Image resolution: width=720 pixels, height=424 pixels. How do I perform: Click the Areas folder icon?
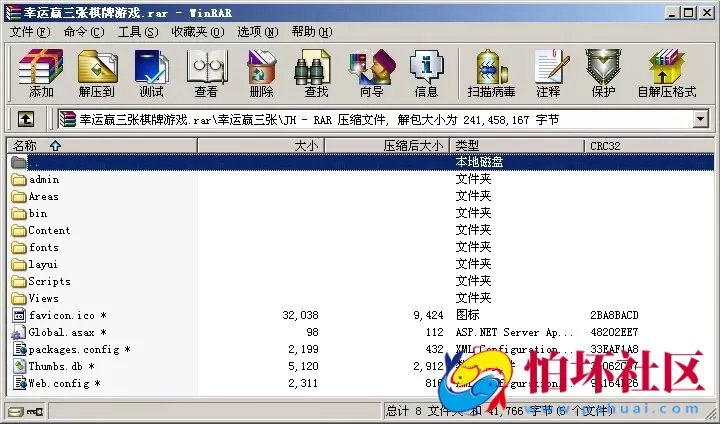point(19,196)
